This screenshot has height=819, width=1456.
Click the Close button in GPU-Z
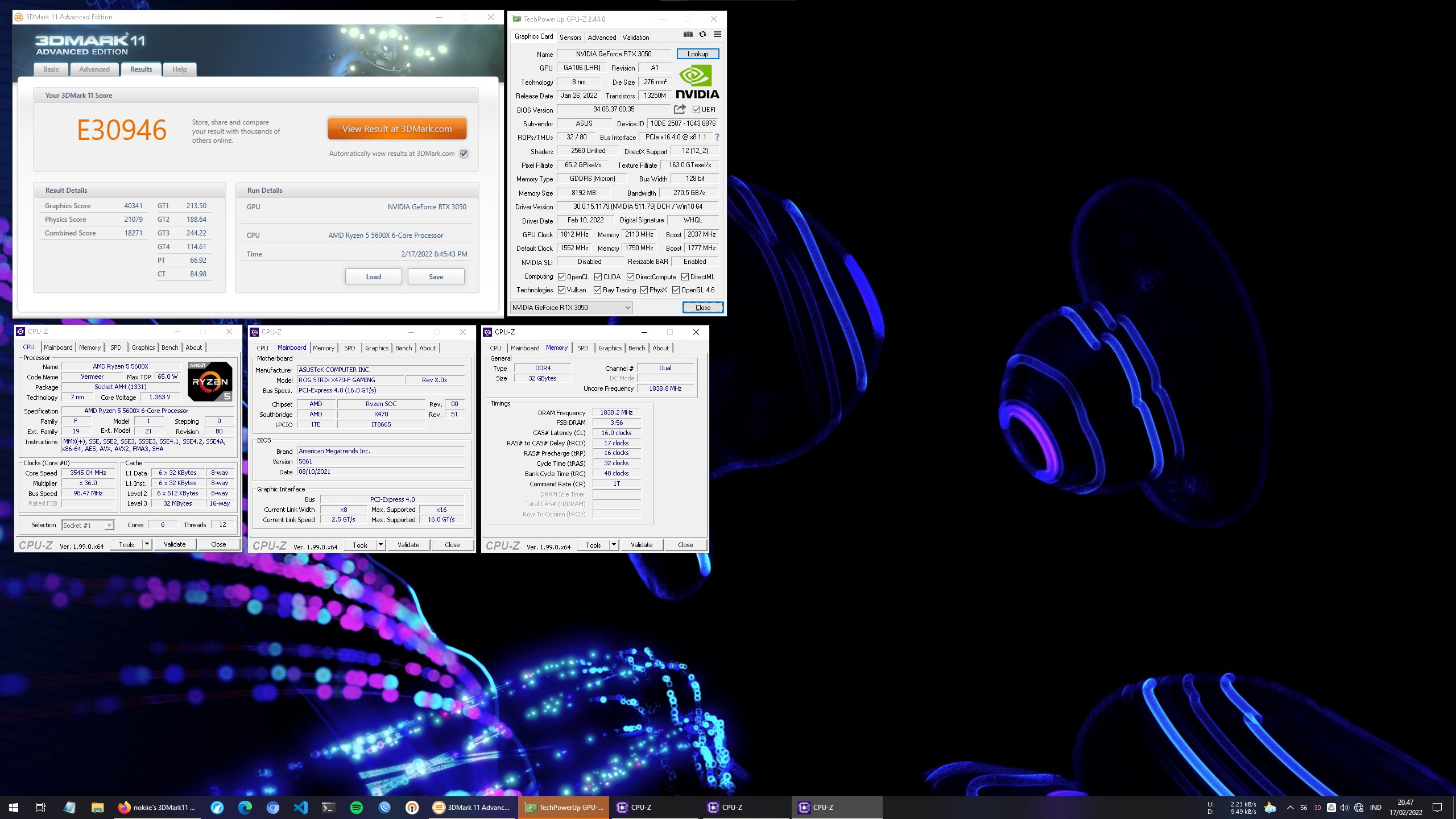(x=703, y=308)
